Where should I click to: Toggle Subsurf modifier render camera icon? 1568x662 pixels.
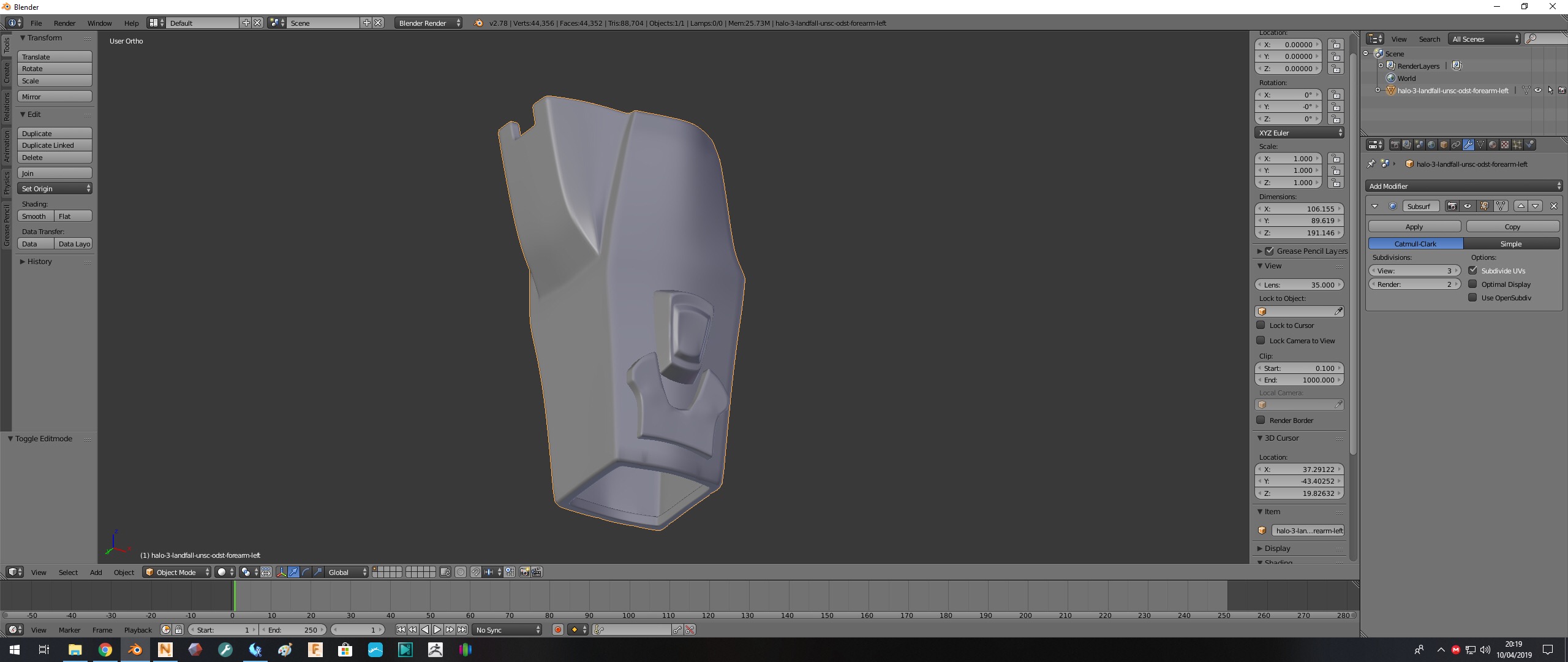click(x=1452, y=206)
